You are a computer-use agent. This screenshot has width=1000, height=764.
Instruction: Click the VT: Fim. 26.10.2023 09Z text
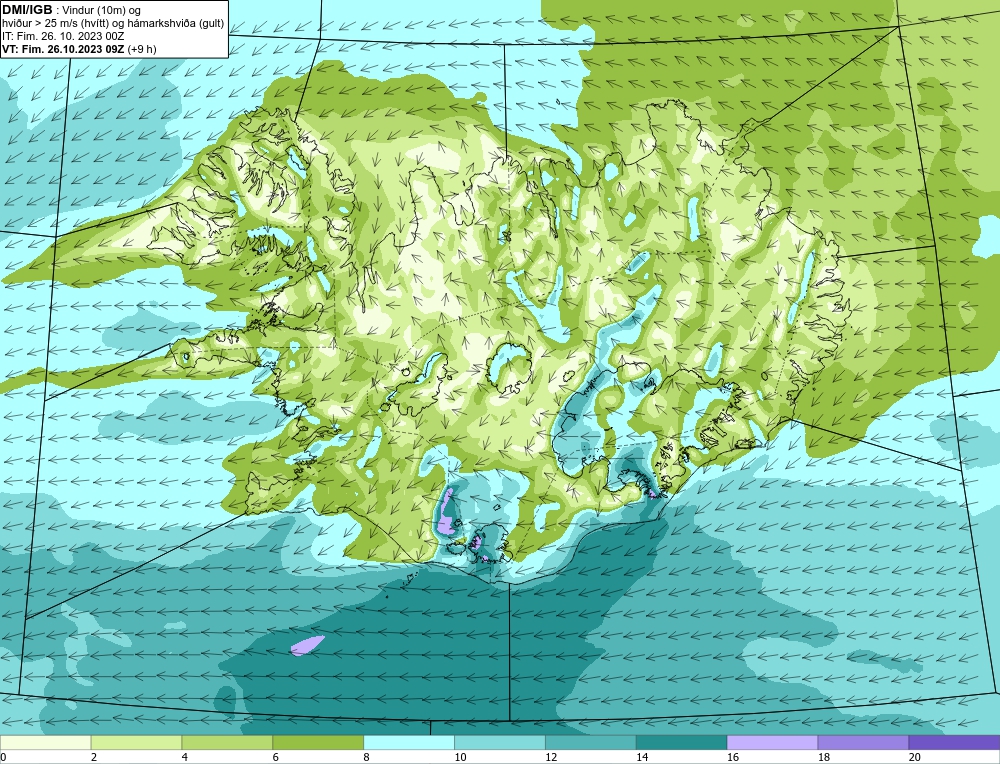click(x=63, y=49)
